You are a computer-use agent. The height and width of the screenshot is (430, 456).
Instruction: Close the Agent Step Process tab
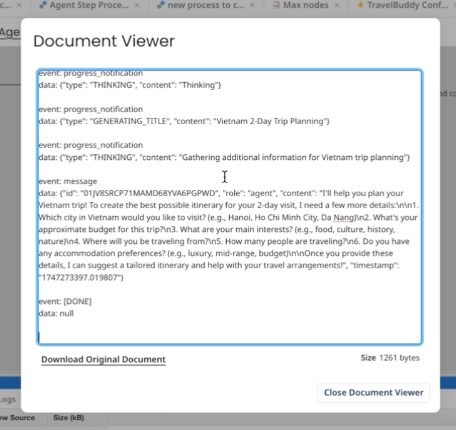click(137, 5)
